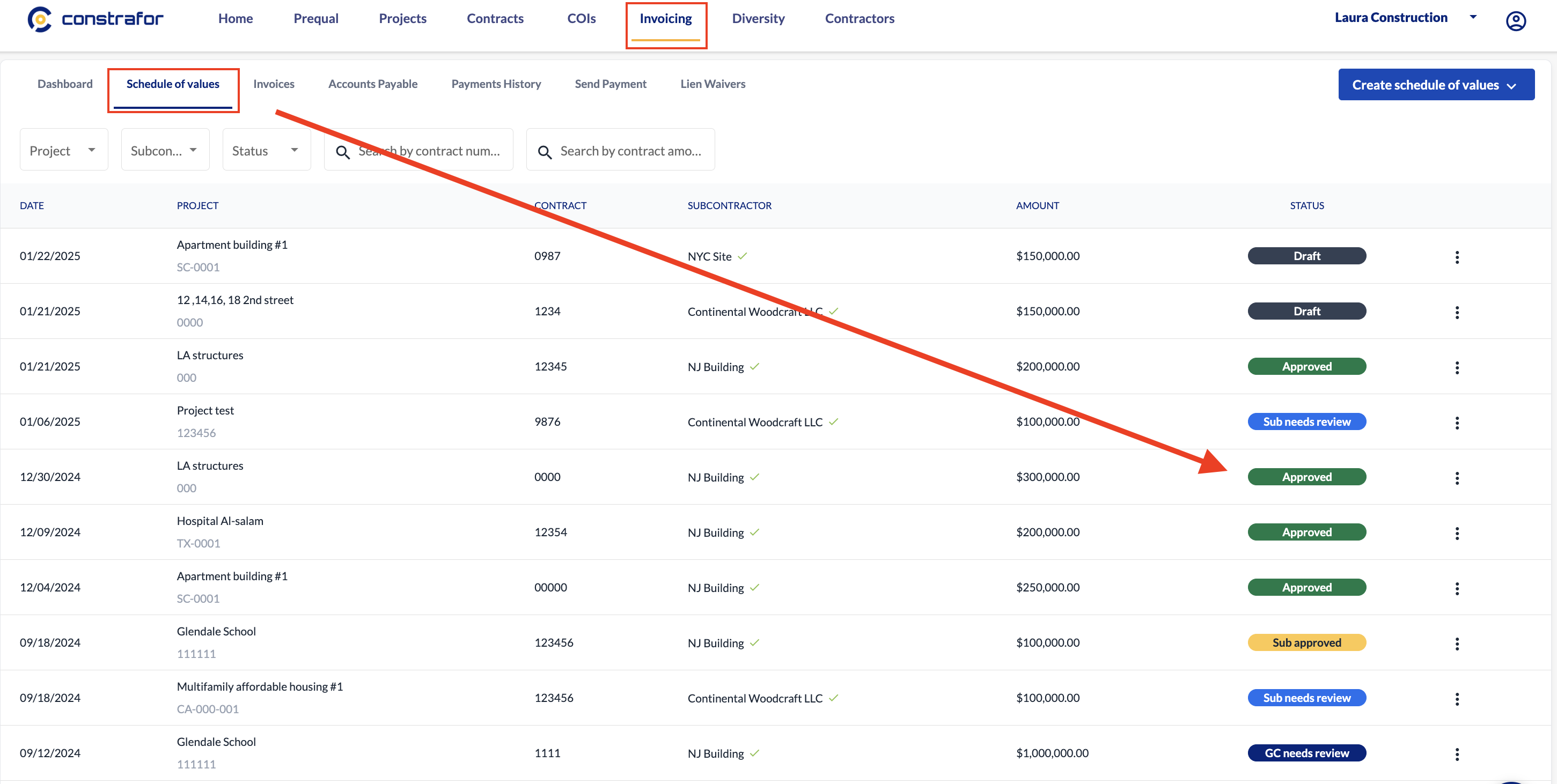Expand the Subcontractor filter dropdown

pos(165,150)
